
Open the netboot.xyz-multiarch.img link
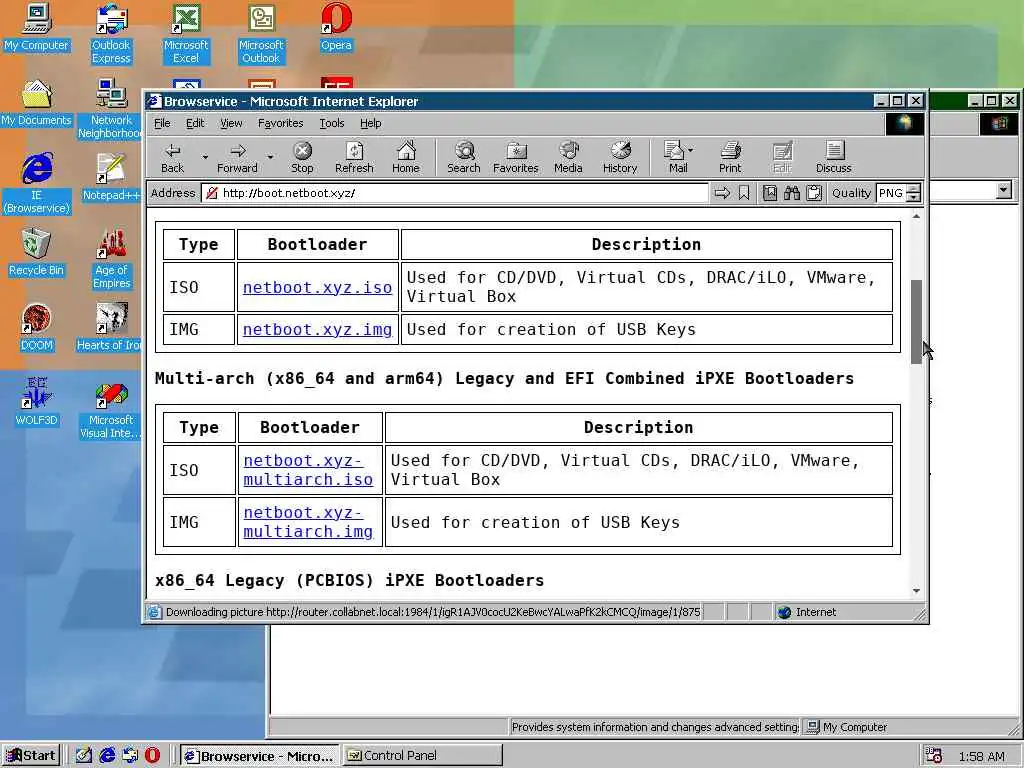click(308, 522)
